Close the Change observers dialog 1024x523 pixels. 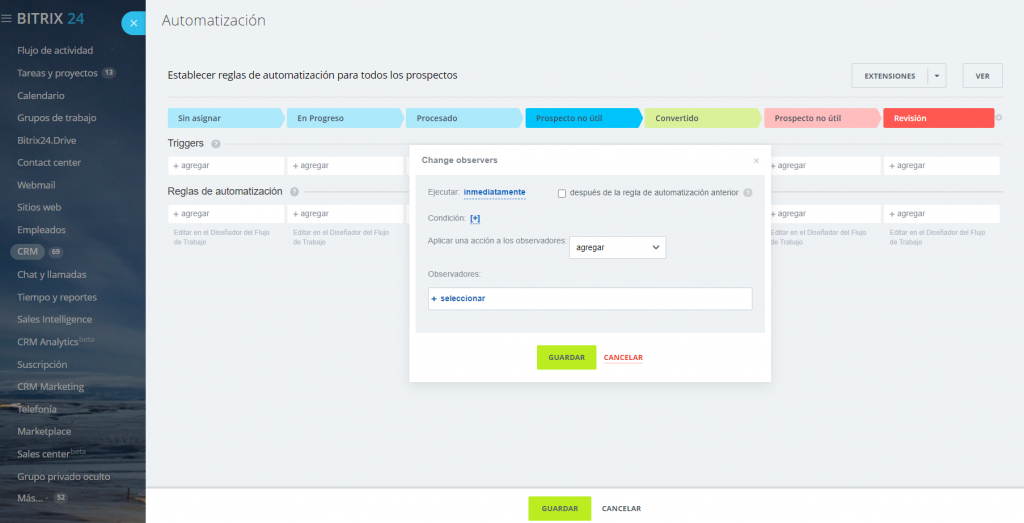pos(756,160)
